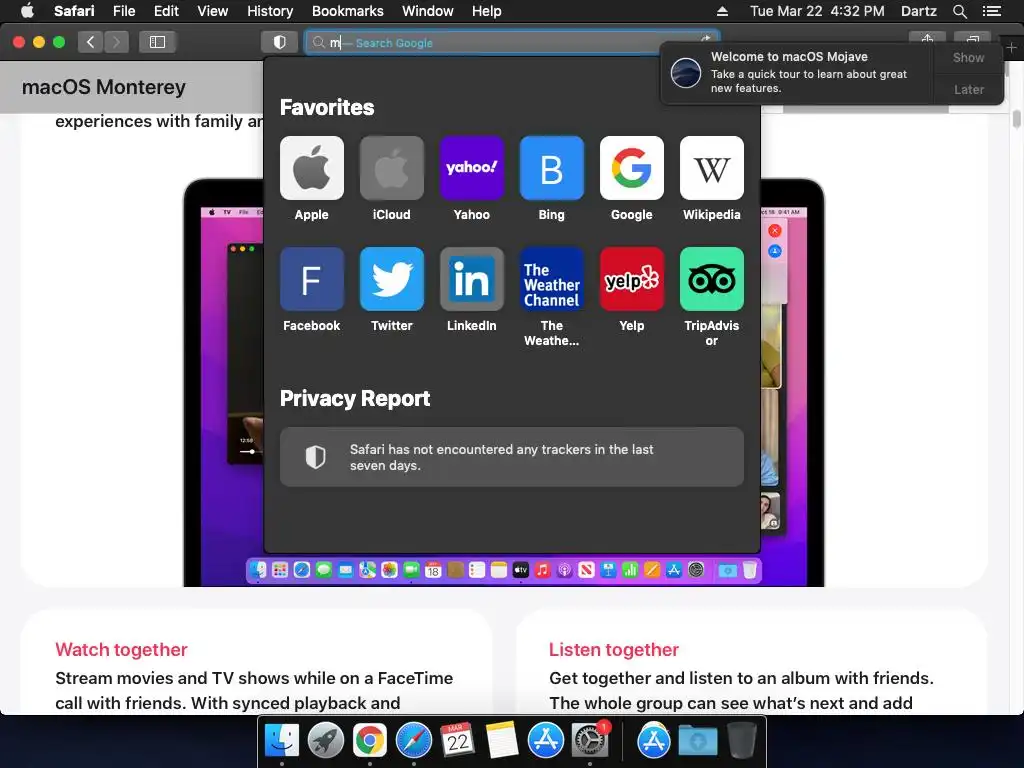Open Spotlight search in menu bar
Viewport: 1024px width, 768px height.
click(x=959, y=11)
